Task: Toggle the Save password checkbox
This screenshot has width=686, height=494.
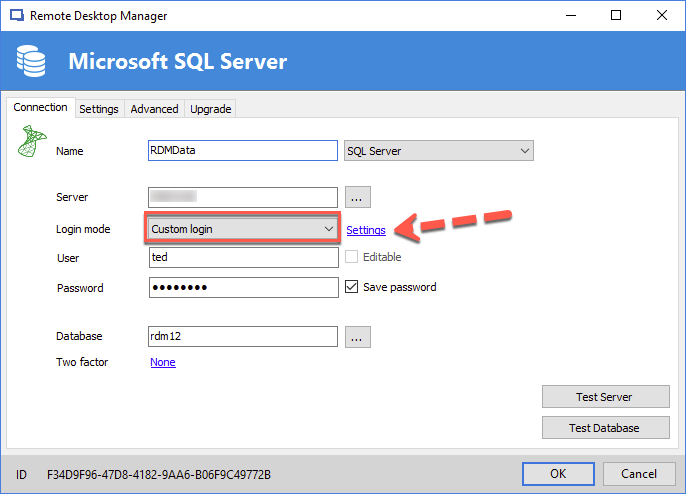Action: point(351,287)
